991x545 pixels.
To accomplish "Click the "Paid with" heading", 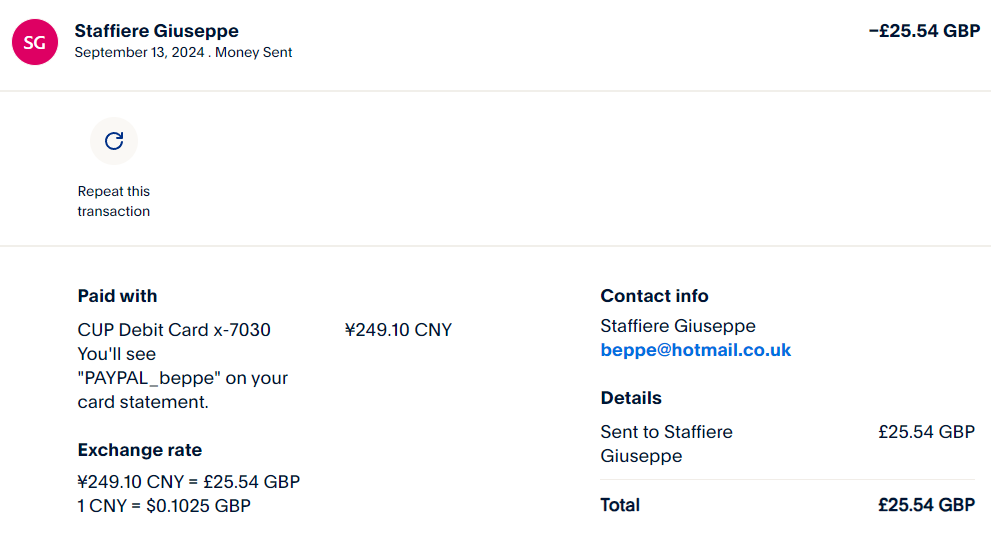I will (x=117, y=296).
